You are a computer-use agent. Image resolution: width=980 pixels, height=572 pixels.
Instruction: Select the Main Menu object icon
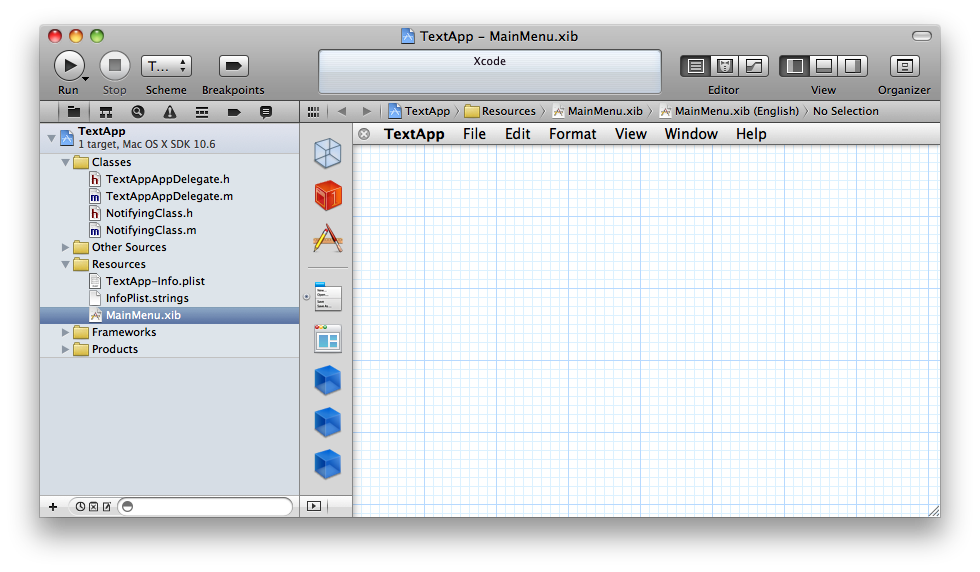click(x=328, y=296)
